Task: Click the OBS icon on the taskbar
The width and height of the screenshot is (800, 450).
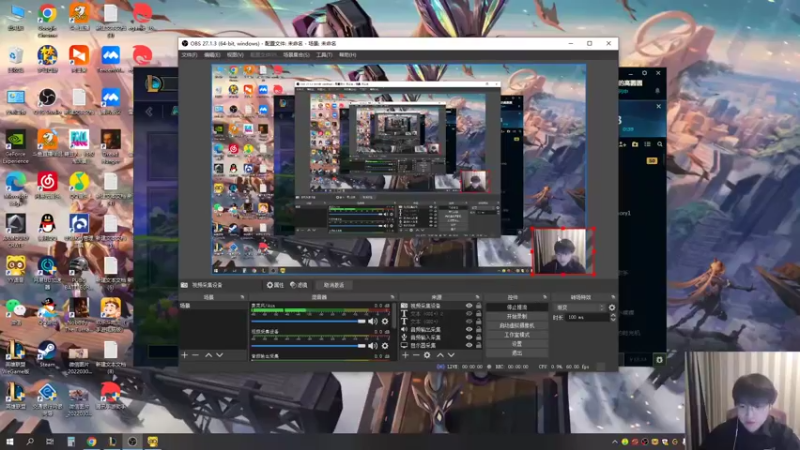Action: pyautogui.click(x=132, y=441)
